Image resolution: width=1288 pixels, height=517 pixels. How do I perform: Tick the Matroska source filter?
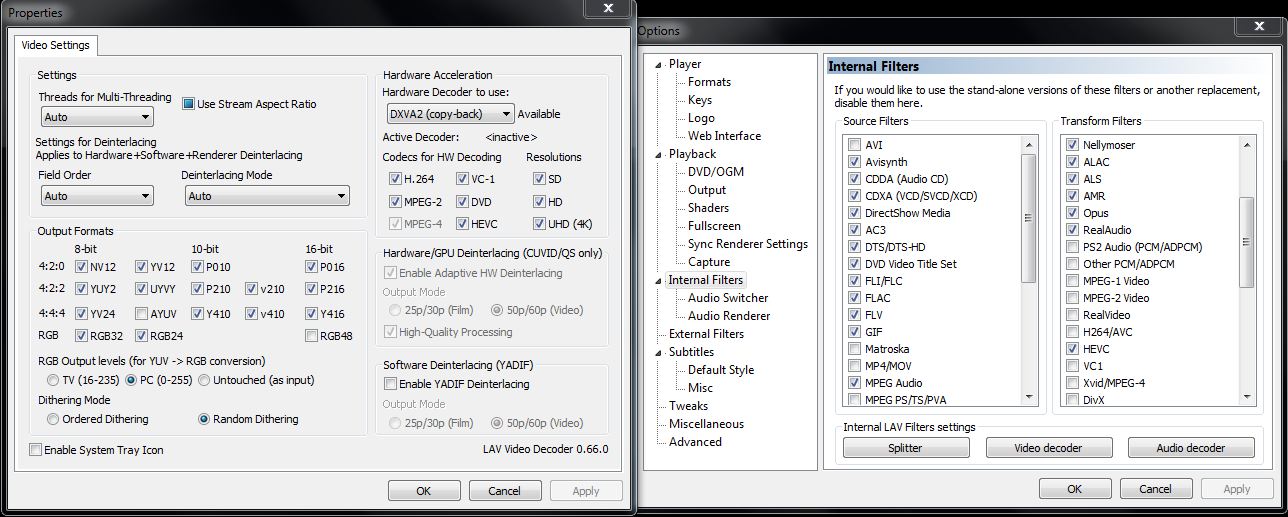[854, 349]
